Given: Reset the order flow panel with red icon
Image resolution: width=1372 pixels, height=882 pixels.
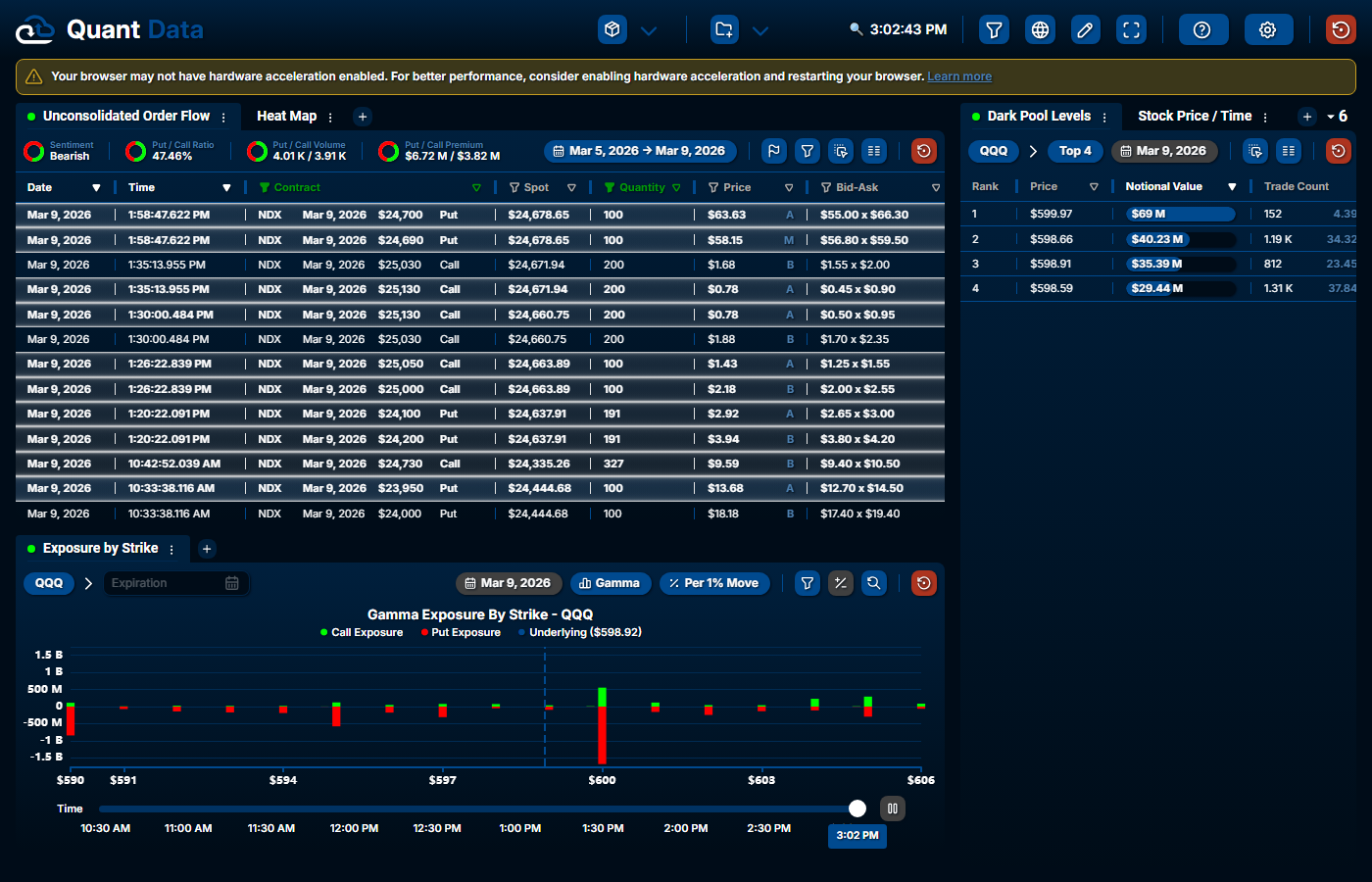Looking at the screenshot, I should tap(923, 151).
